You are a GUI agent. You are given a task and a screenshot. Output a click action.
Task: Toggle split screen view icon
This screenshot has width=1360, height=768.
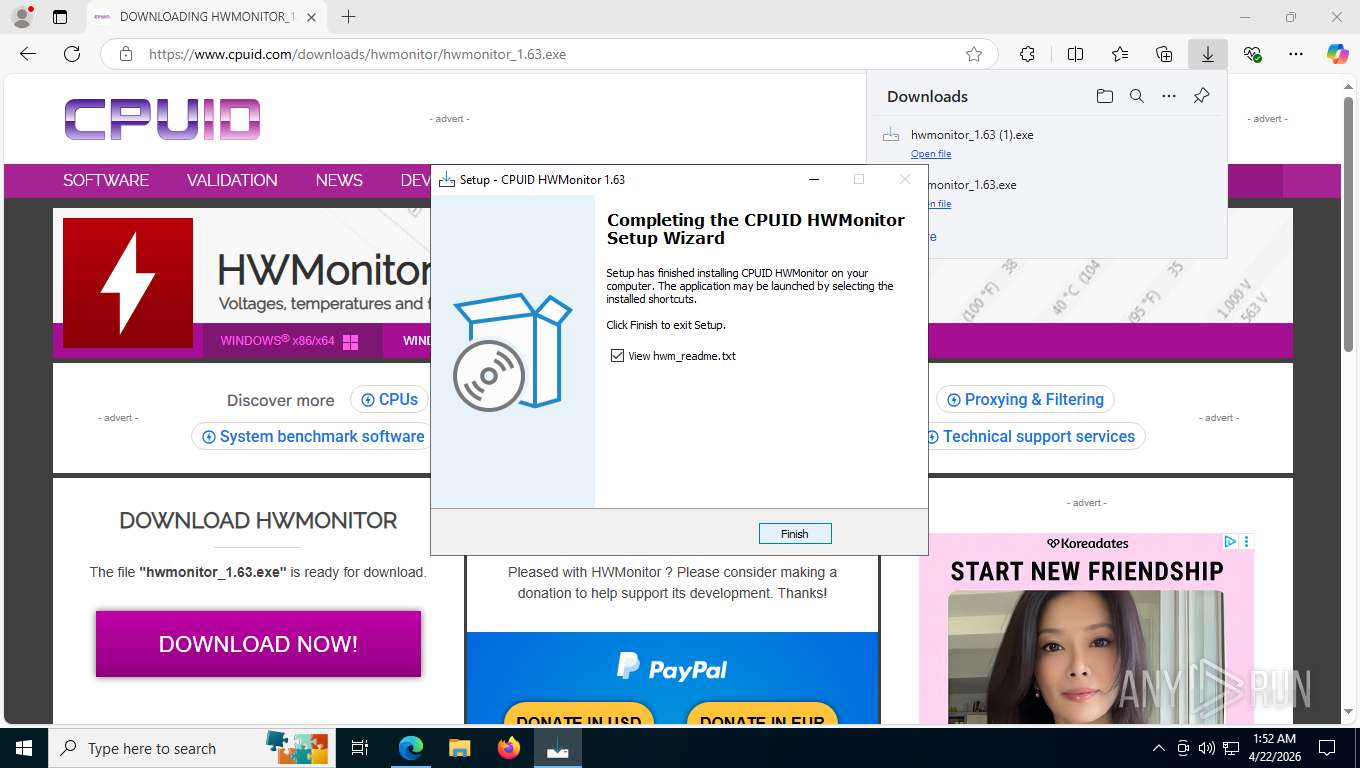pos(1075,54)
